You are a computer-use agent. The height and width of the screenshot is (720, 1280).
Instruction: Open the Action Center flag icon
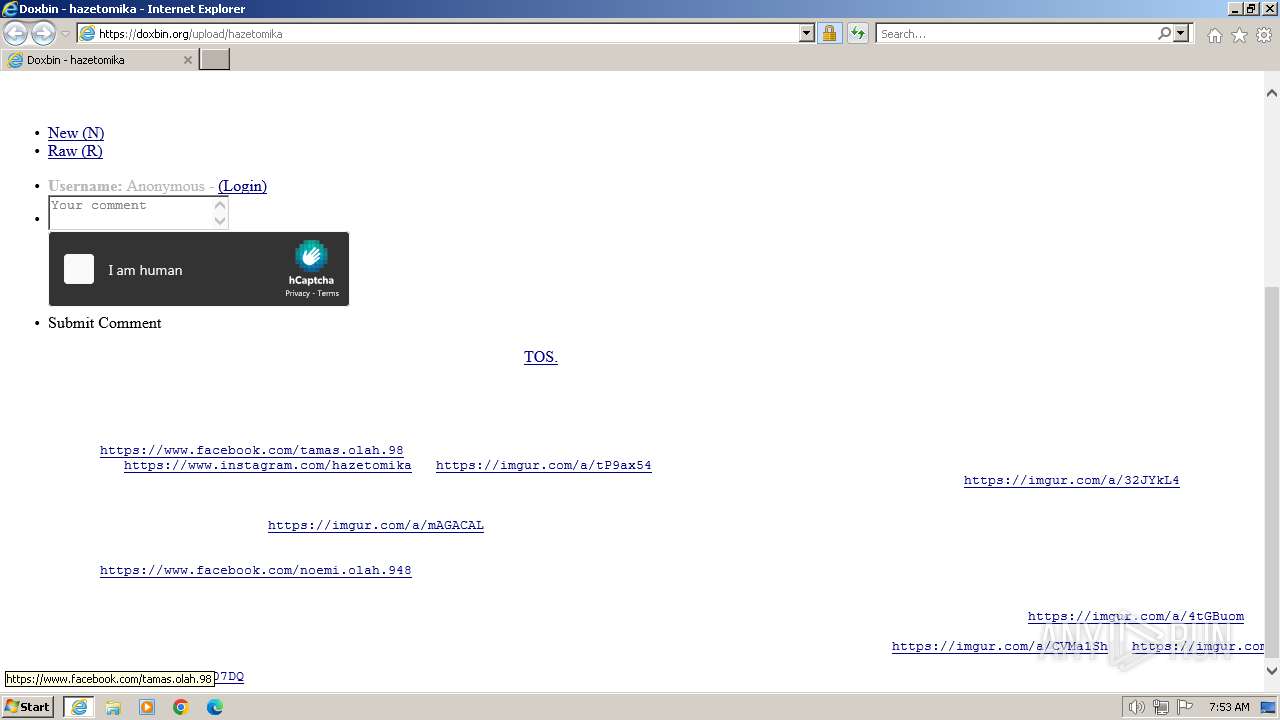pos(1184,707)
